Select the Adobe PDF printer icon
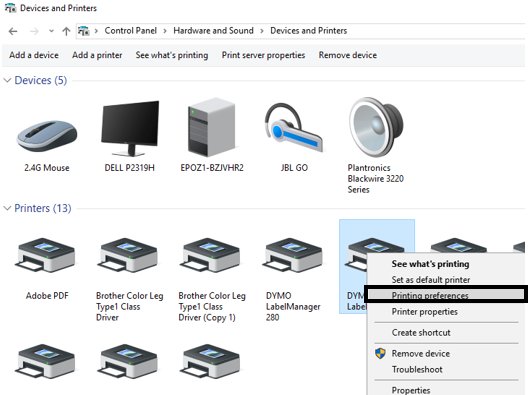The image size is (532, 395). (x=45, y=255)
